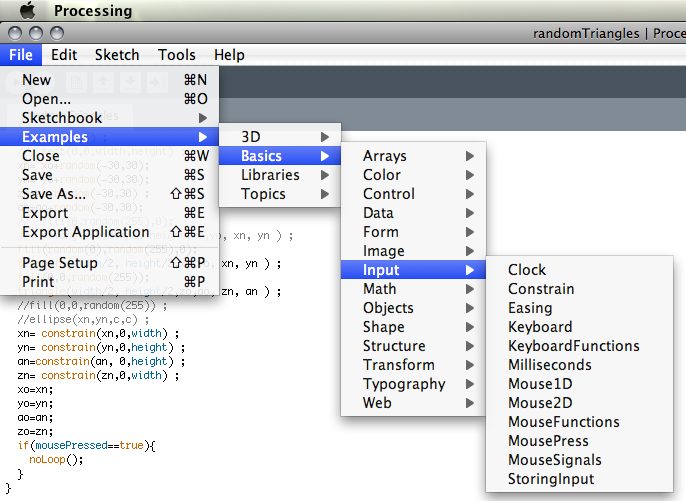Image resolution: width=686 pixels, height=501 pixels.
Task: Expand the Structure submenu
Action: (x=413, y=346)
